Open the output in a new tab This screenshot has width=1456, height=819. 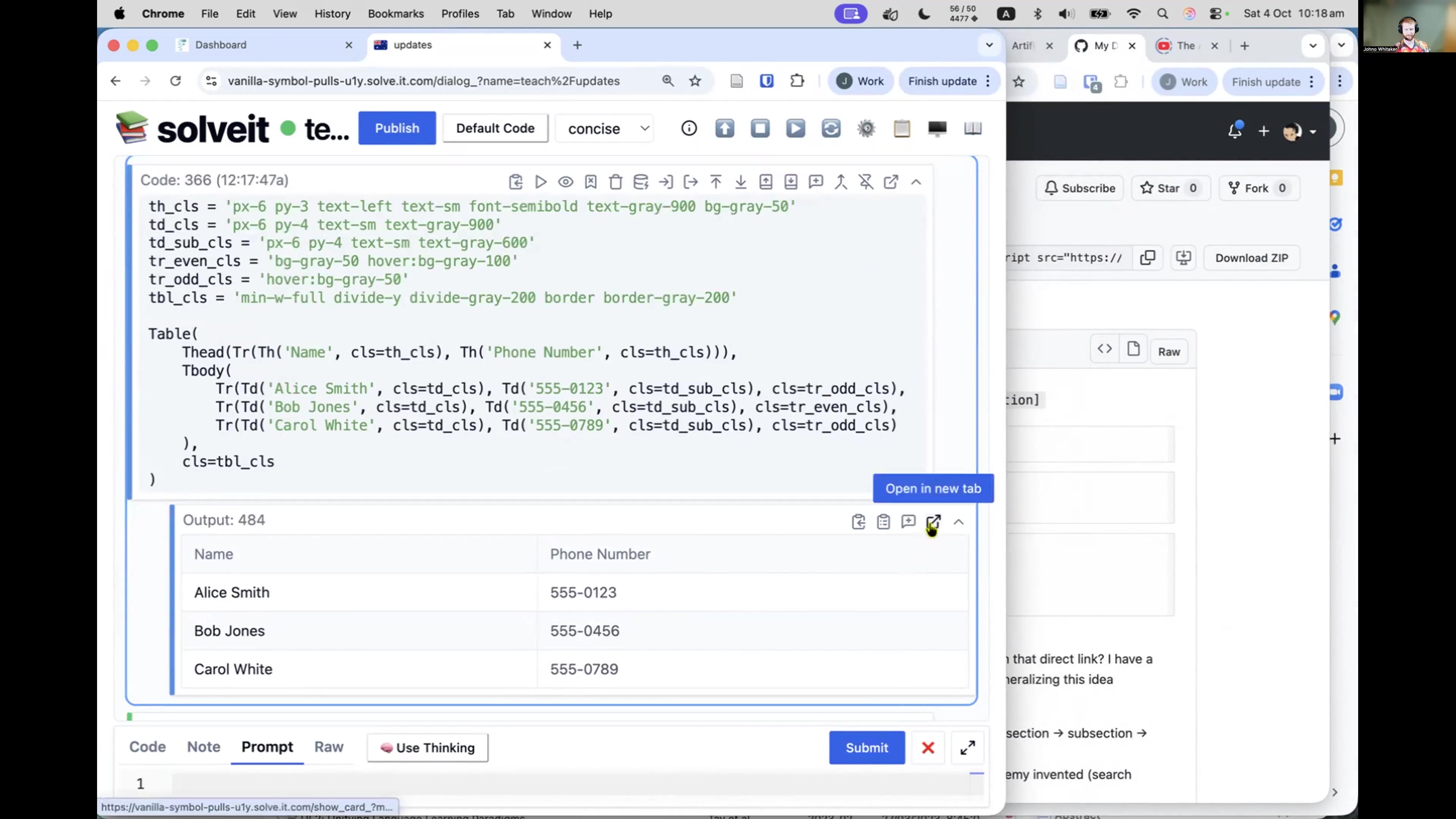click(933, 522)
